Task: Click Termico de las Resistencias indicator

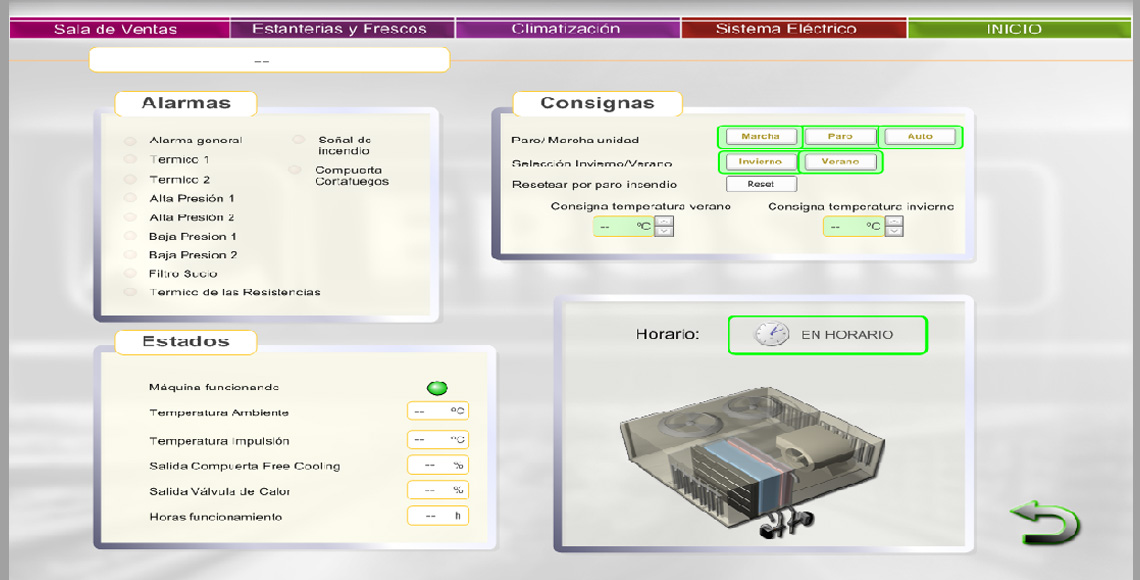Action: tap(130, 292)
